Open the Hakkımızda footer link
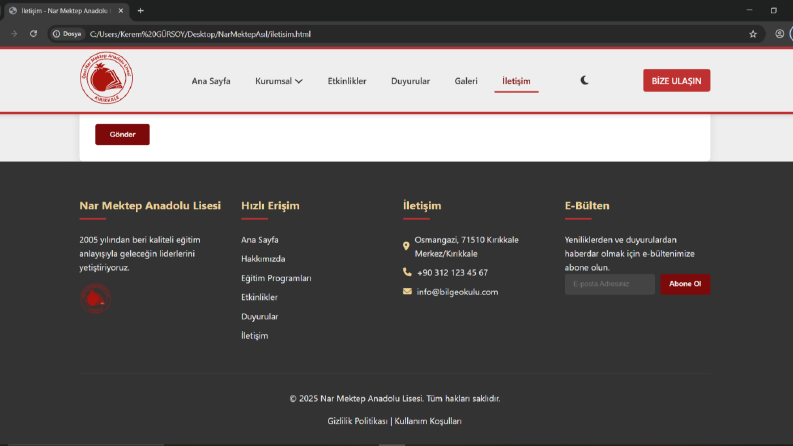 263,259
